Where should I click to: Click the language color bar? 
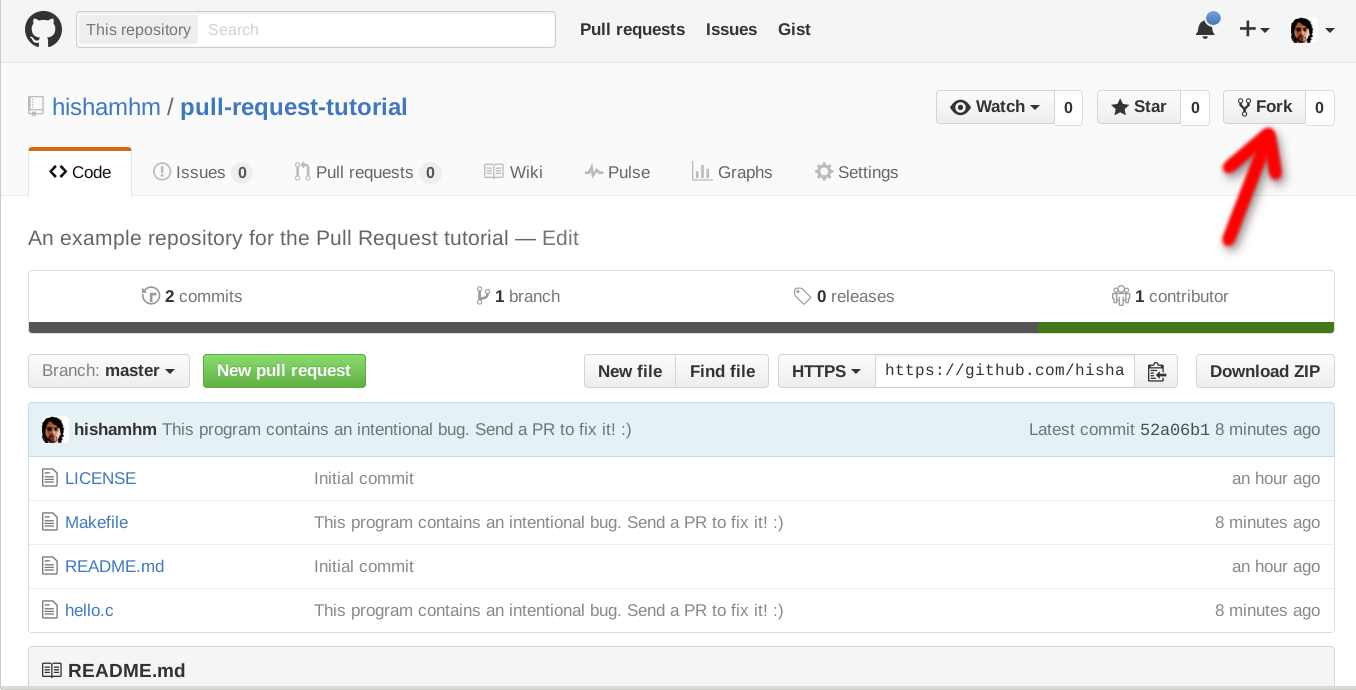pos(681,327)
